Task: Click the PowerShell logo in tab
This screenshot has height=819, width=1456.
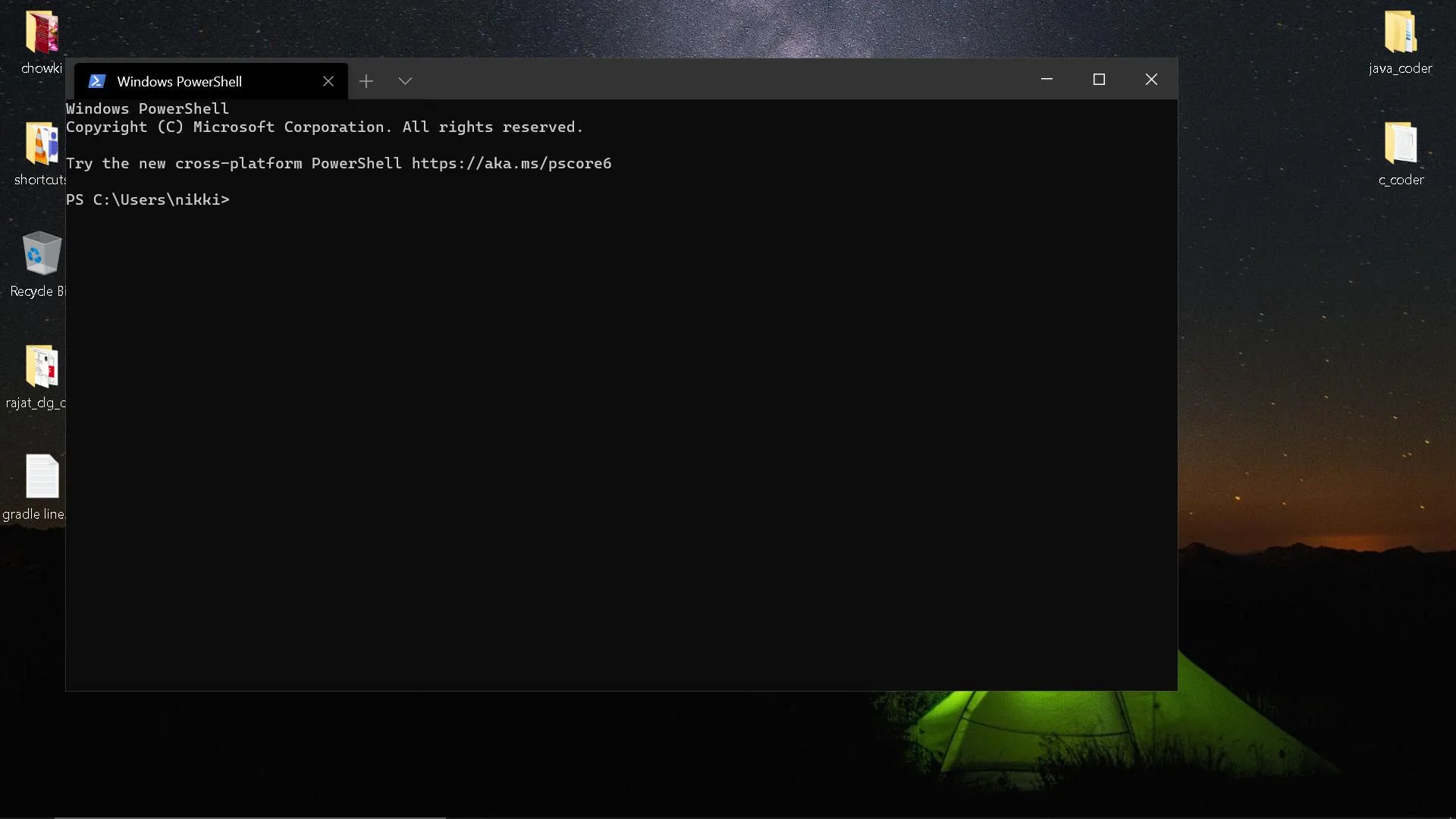Action: [x=96, y=81]
